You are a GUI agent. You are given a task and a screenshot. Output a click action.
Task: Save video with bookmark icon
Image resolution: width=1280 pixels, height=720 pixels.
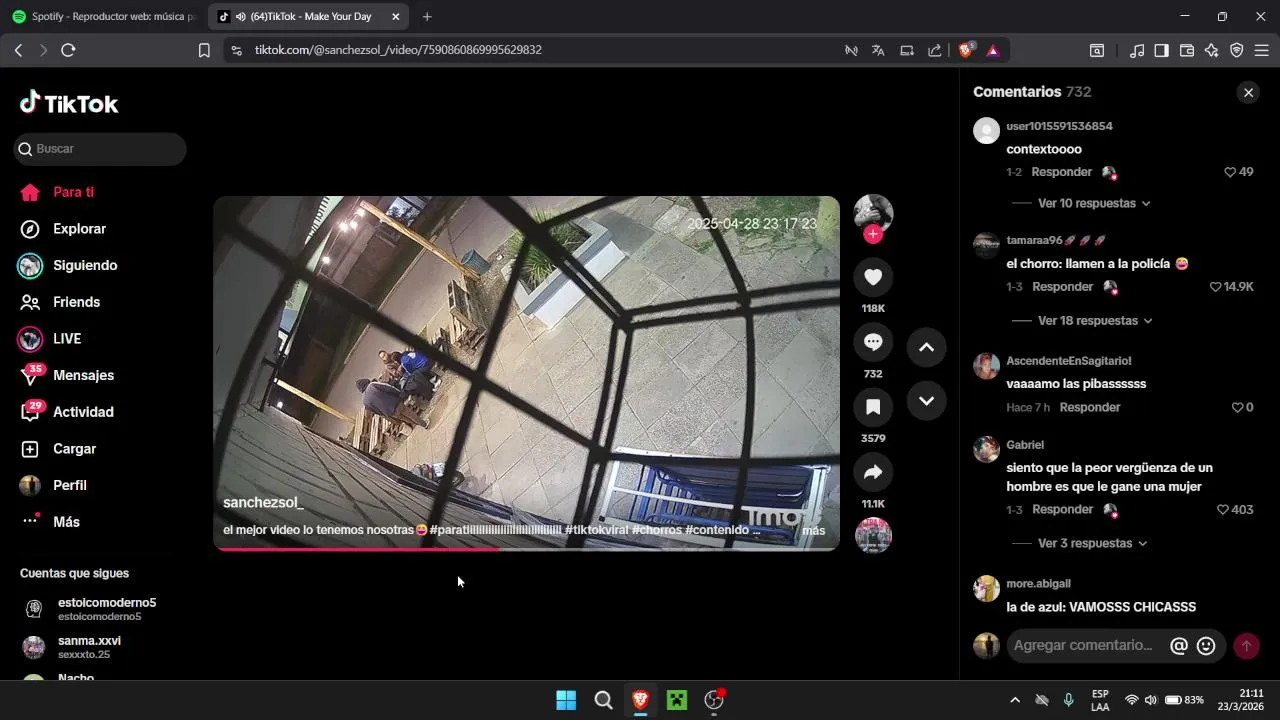coord(873,407)
